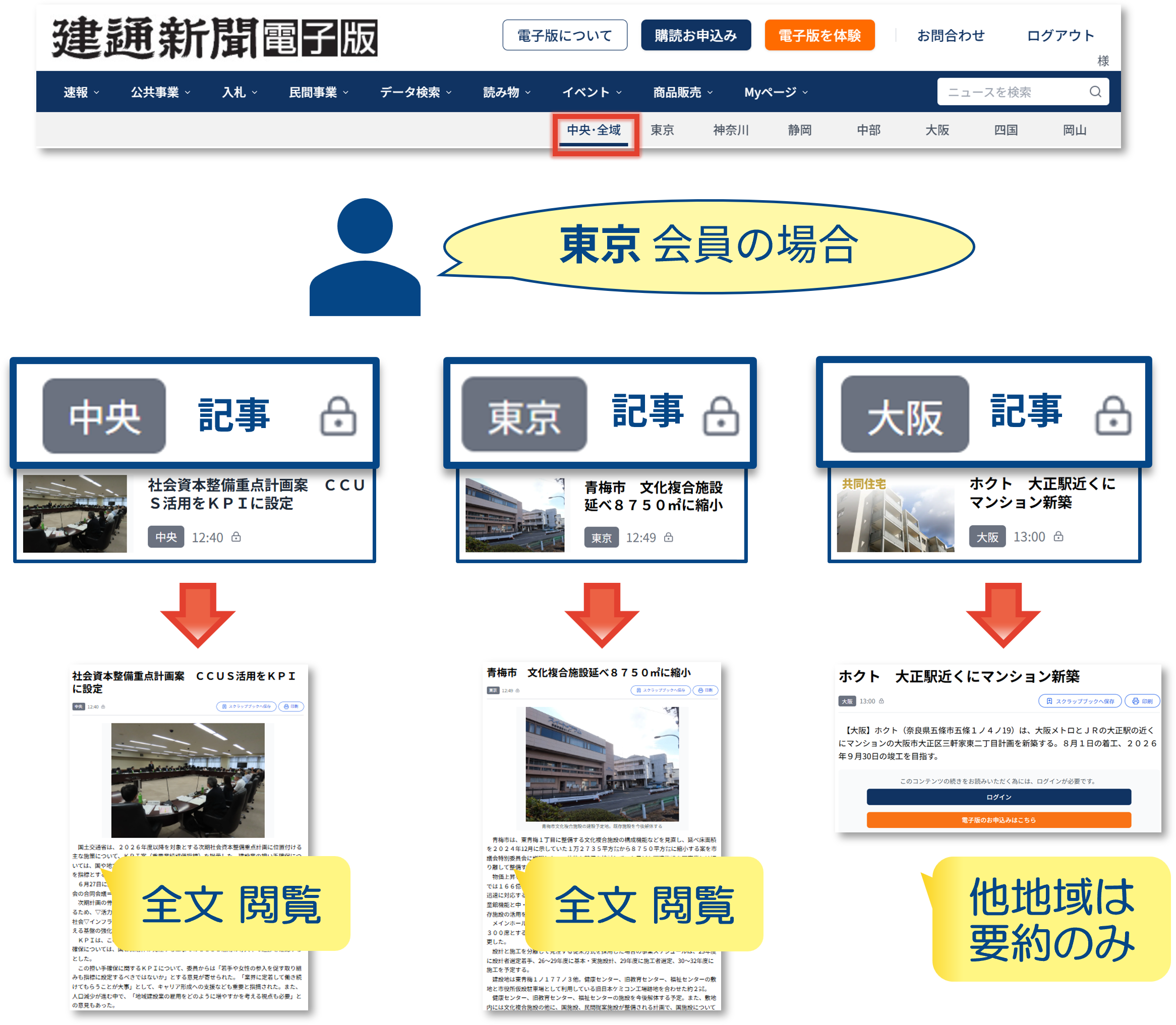Switch to the 東京 region tab
1176x1025 pixels.
[x=662, y=131]
